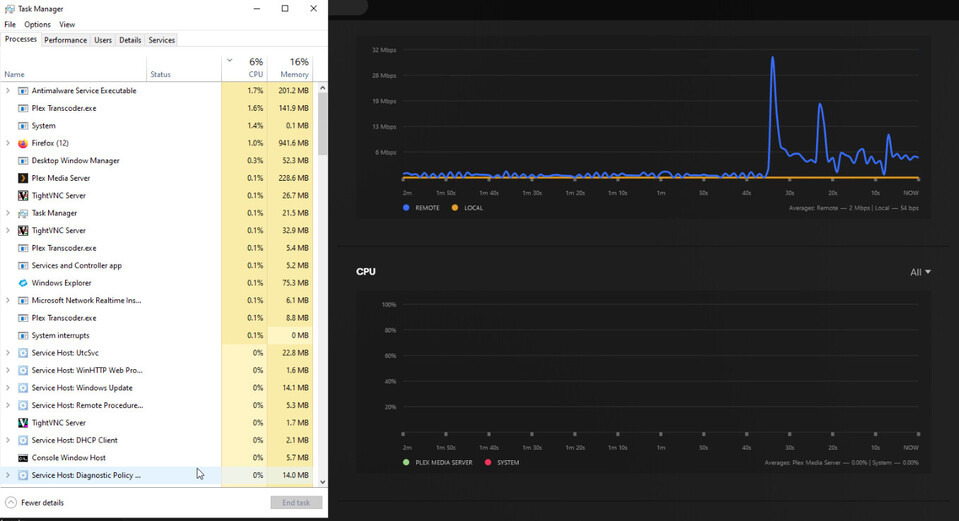Viewport: 959px width, 521px height.
Task: Select the Plex Transcoder.exe row using 5.4 MB
Action: [157, 248]
